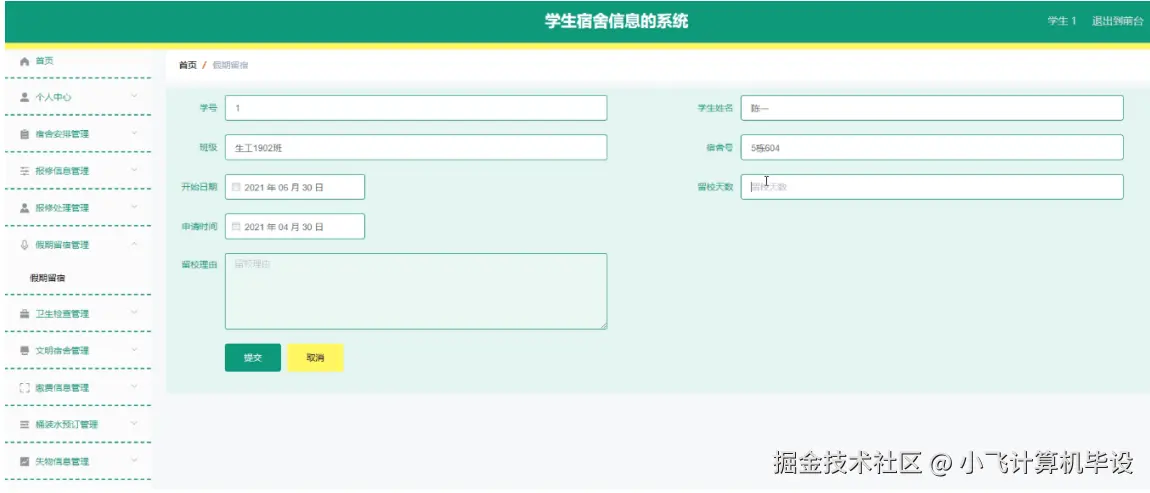Click the microphone icon for 假期留宿管理
1150x493 pixels.
24,245
